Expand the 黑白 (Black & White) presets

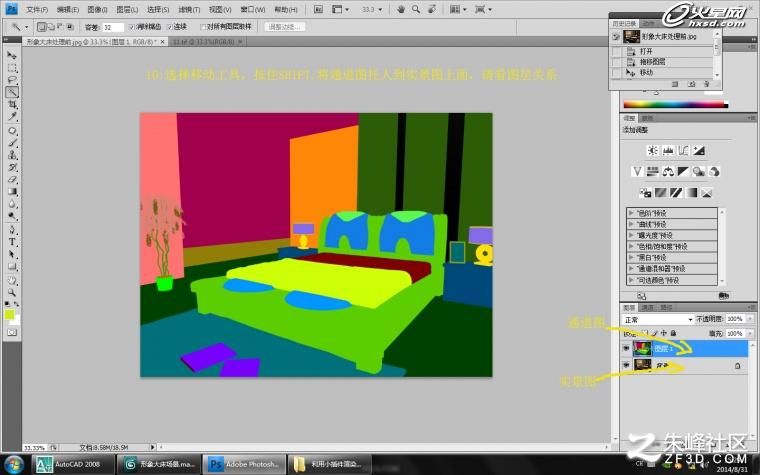click(631, 258)
